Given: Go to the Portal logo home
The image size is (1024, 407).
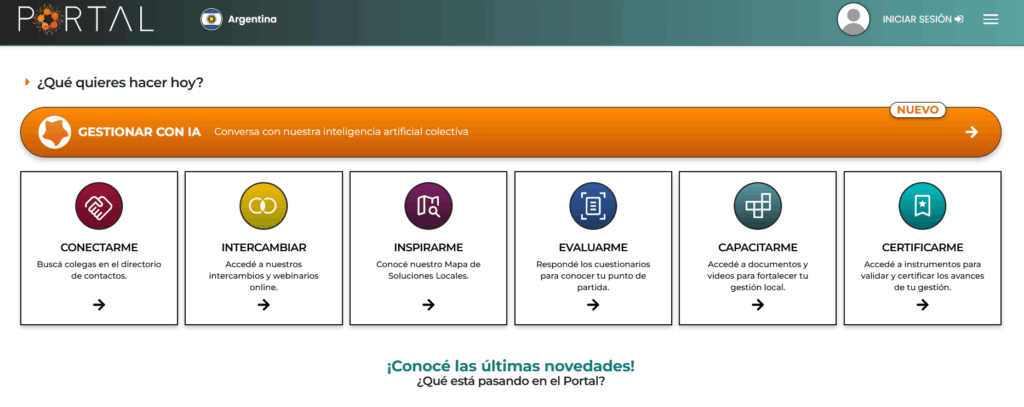Looking at the screenshot, I should [x=86, y=19].
